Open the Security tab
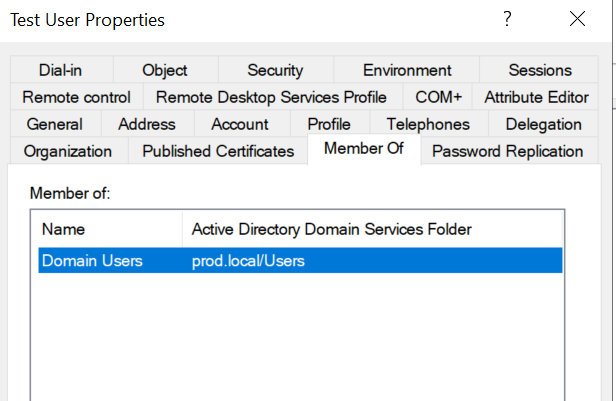 click(x=275, y=70)
